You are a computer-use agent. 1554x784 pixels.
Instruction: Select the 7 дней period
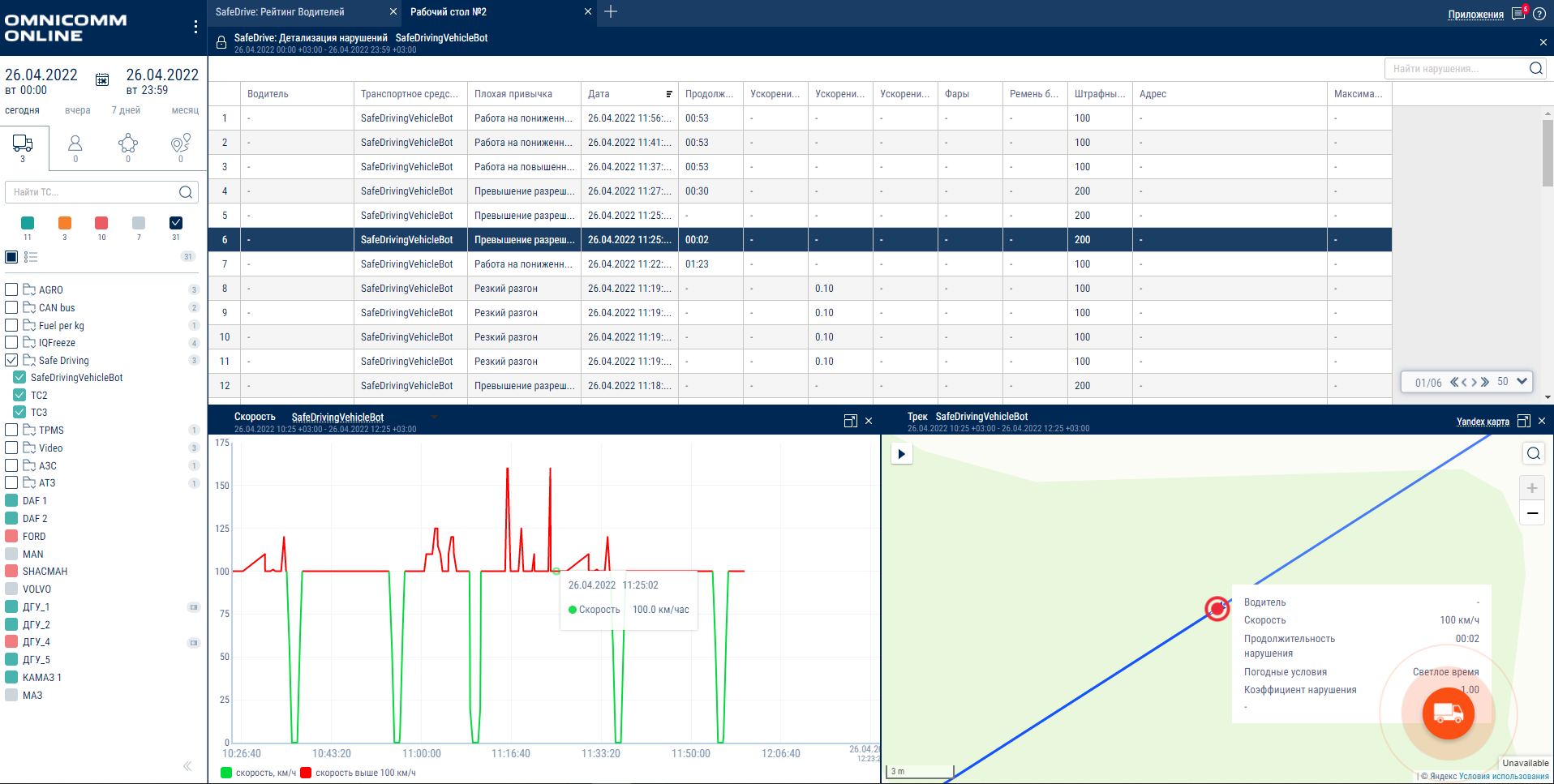point(126,110)
